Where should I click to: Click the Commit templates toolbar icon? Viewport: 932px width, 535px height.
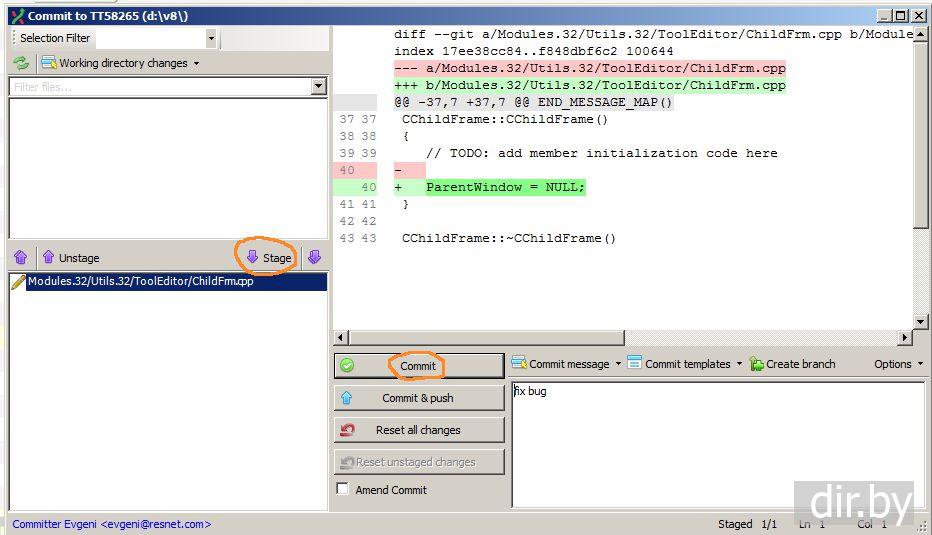coord(635,362)
